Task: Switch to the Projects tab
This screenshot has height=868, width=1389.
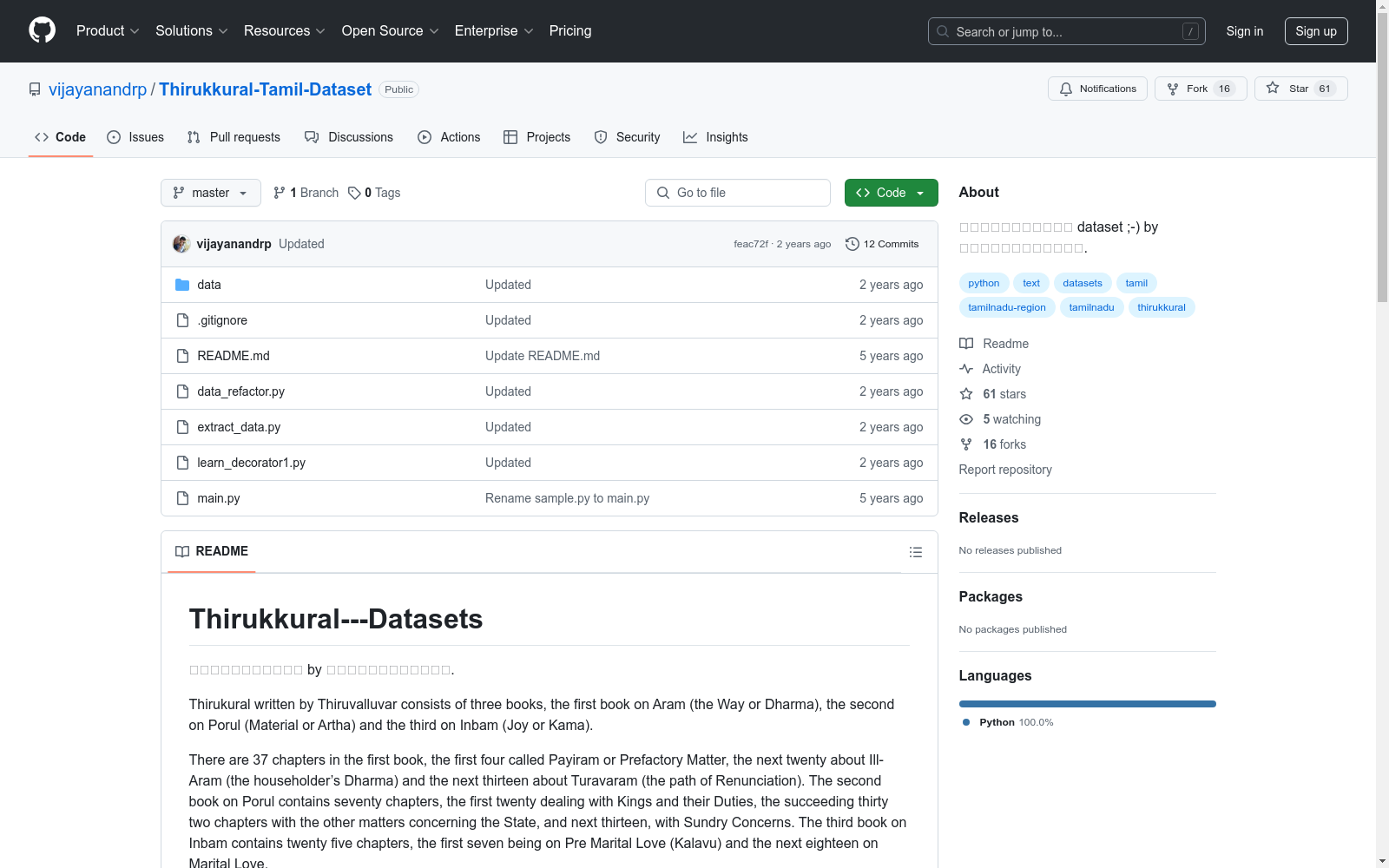Action: click(x=537, y=137)
